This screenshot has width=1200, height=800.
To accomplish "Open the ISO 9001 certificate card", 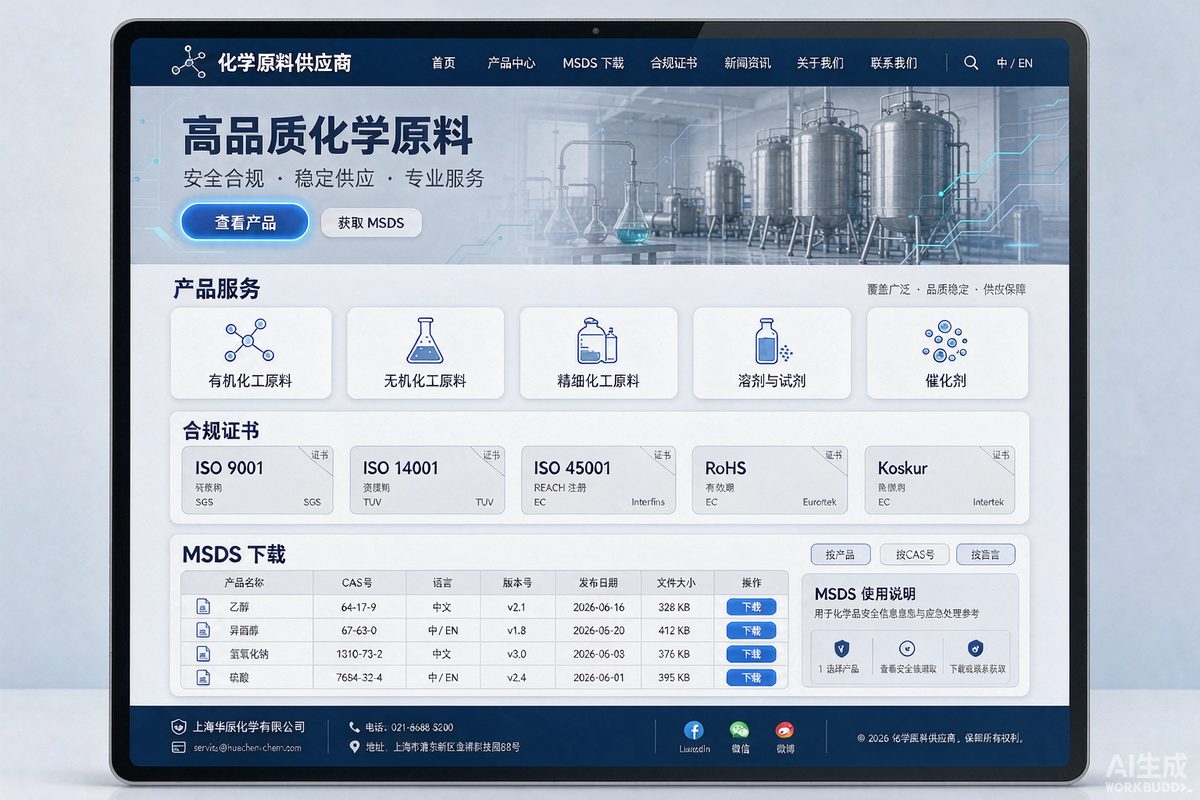I will pos(257,480).
